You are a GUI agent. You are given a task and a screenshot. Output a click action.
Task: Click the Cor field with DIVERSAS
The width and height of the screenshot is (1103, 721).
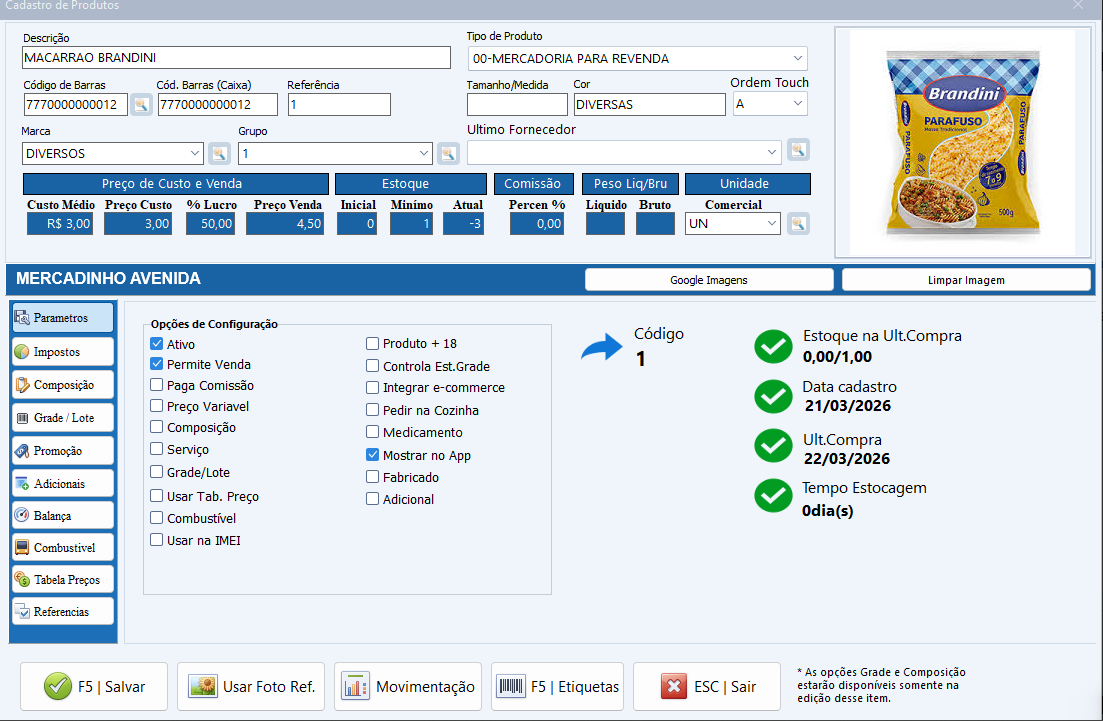point(649,105)
